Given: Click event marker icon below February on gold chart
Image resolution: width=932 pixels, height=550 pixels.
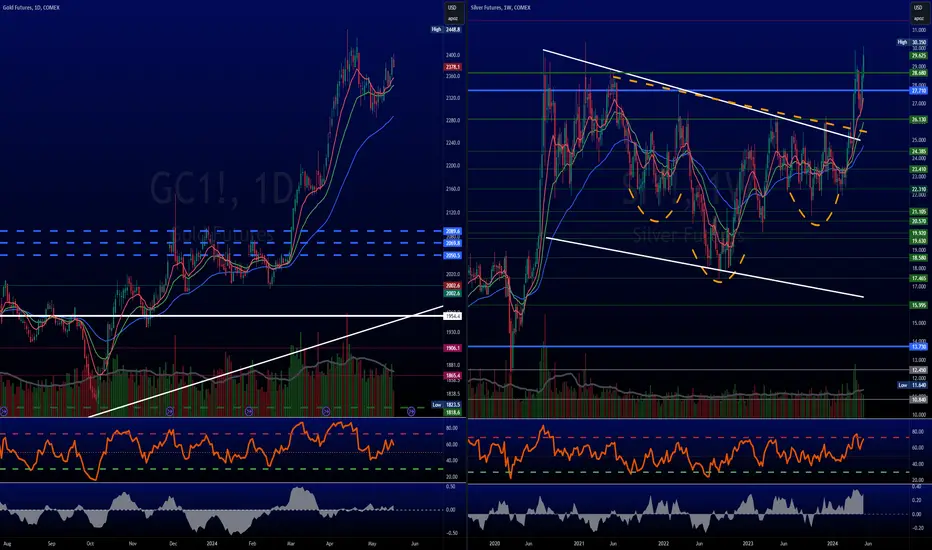Looking at the screenshot, I should click(x=250, y=411).
